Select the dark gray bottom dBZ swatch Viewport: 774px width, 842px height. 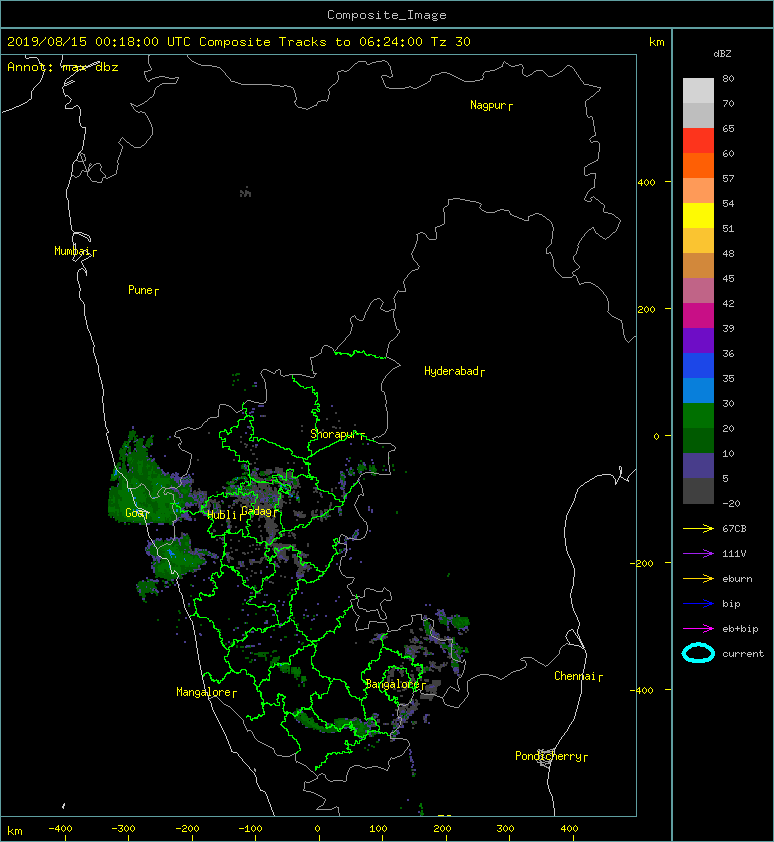click(698, 490)
